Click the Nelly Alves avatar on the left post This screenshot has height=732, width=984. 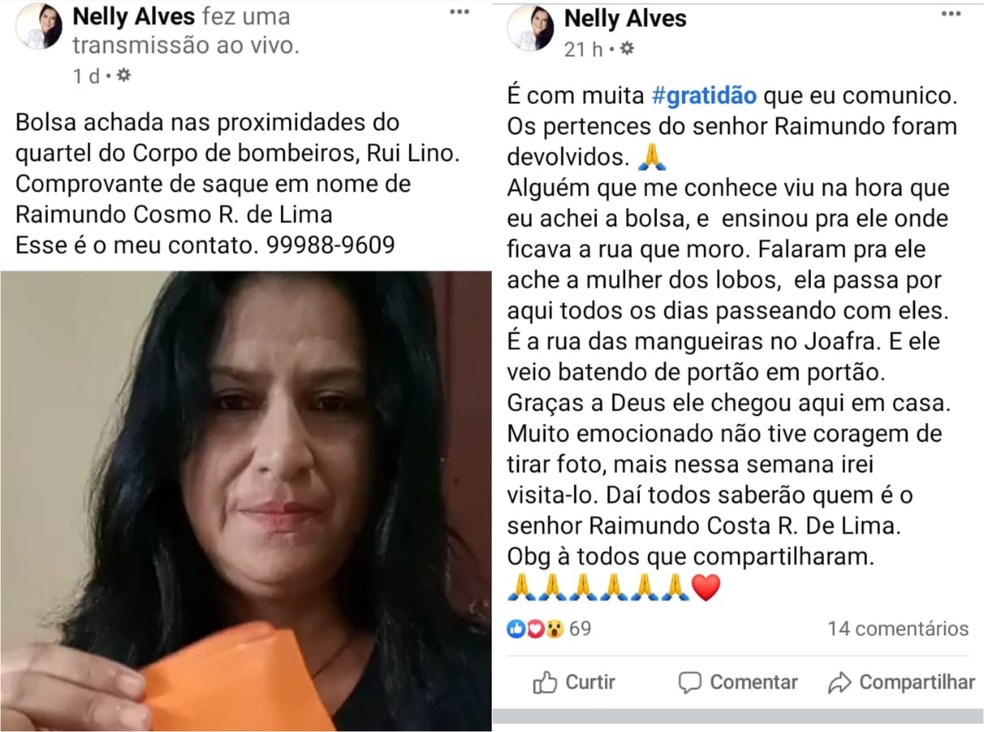(39, 26)
